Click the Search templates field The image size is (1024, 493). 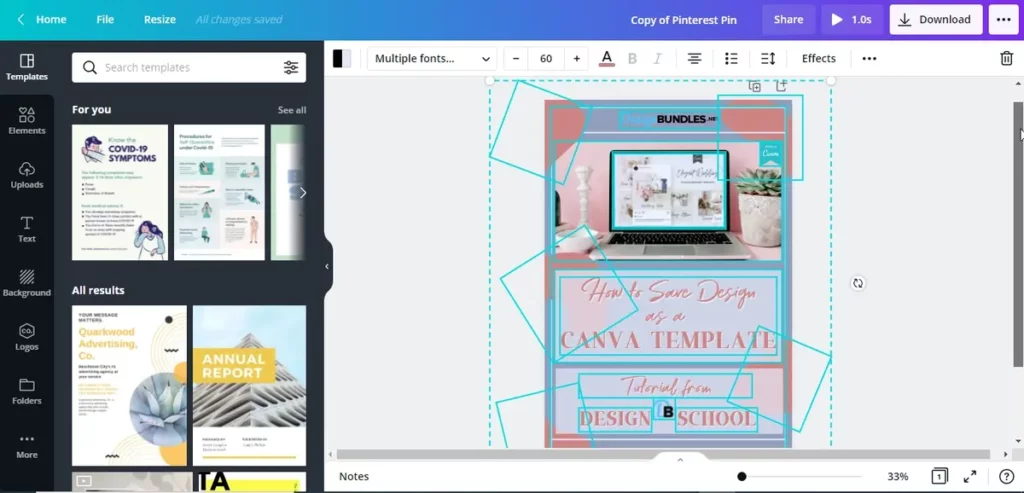pyautogui.click(x=189, y=67)
